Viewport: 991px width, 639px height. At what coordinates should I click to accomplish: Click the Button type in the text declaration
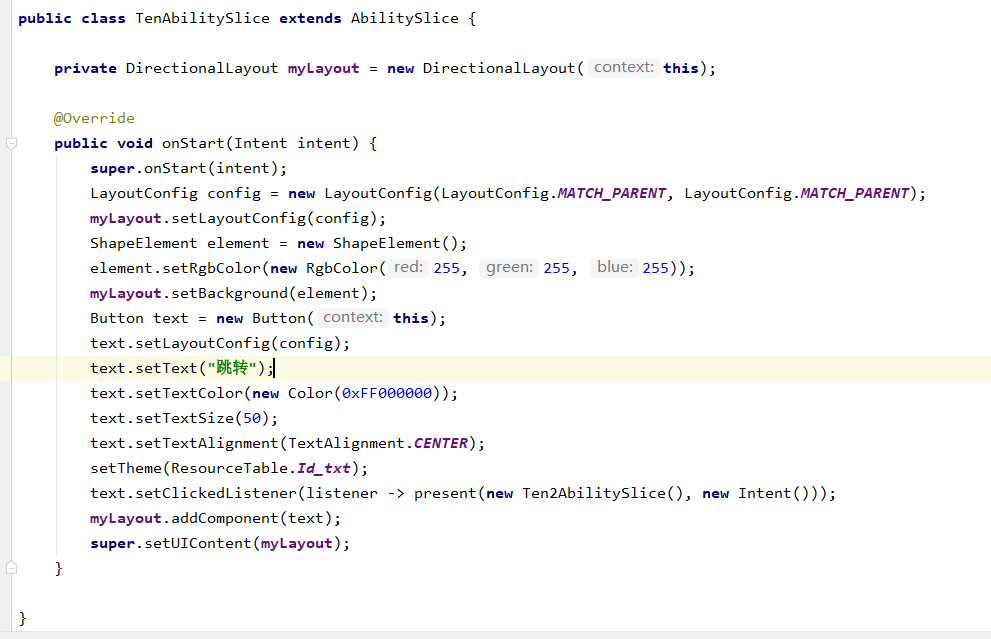117,318
